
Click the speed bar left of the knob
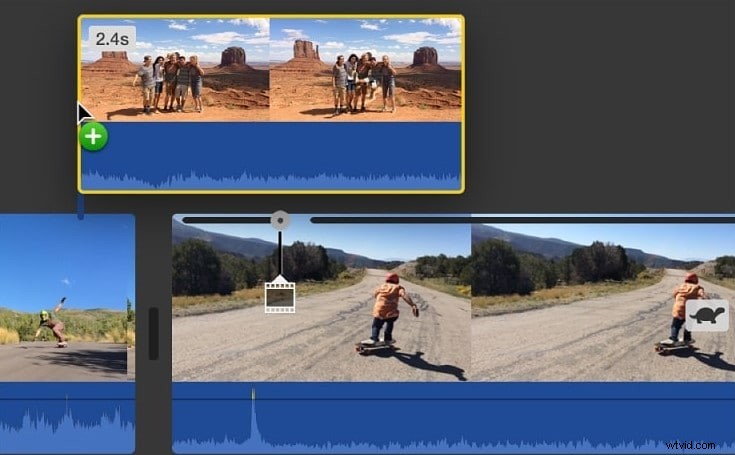[227, 220]
